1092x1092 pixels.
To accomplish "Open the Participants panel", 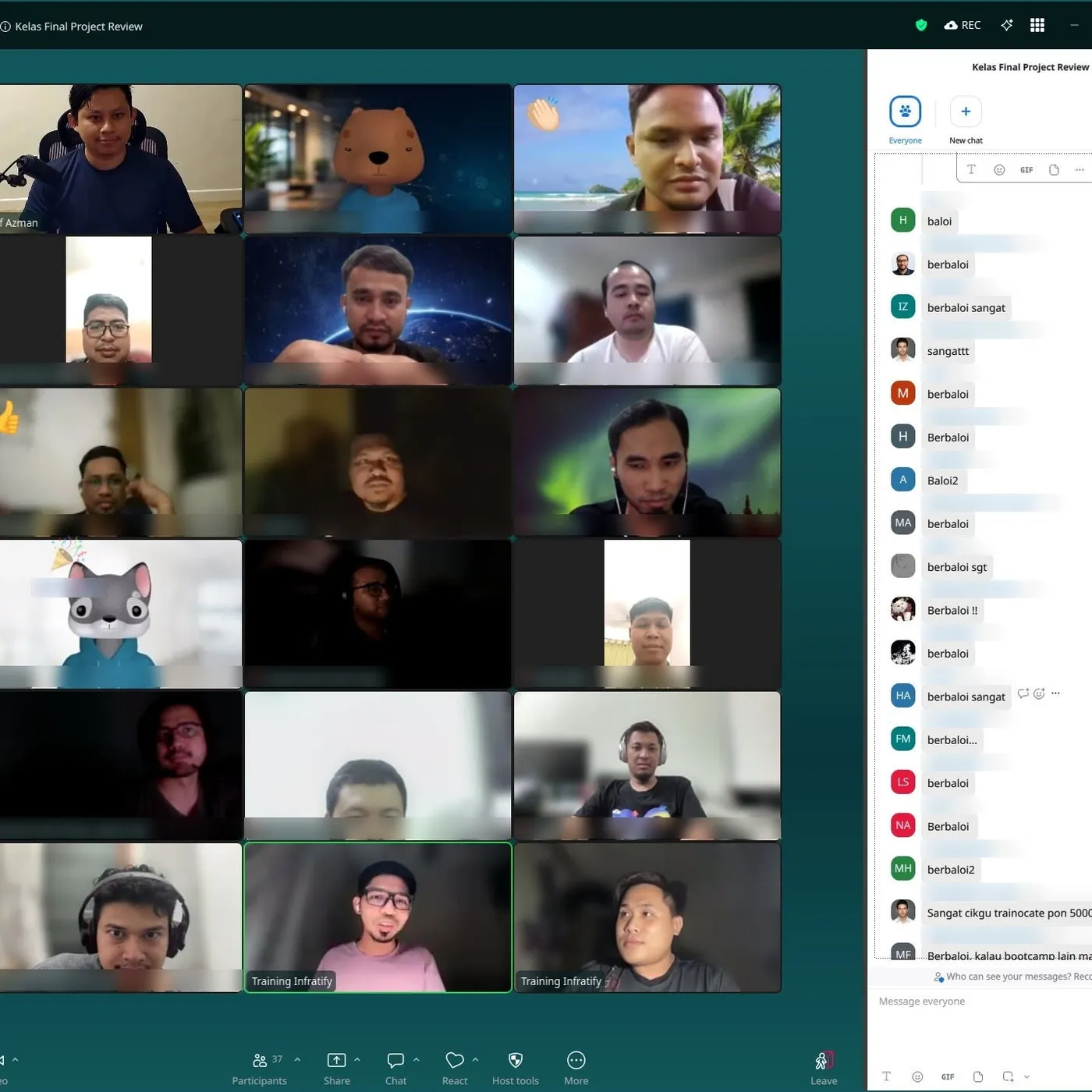I will click(260, 1069).
